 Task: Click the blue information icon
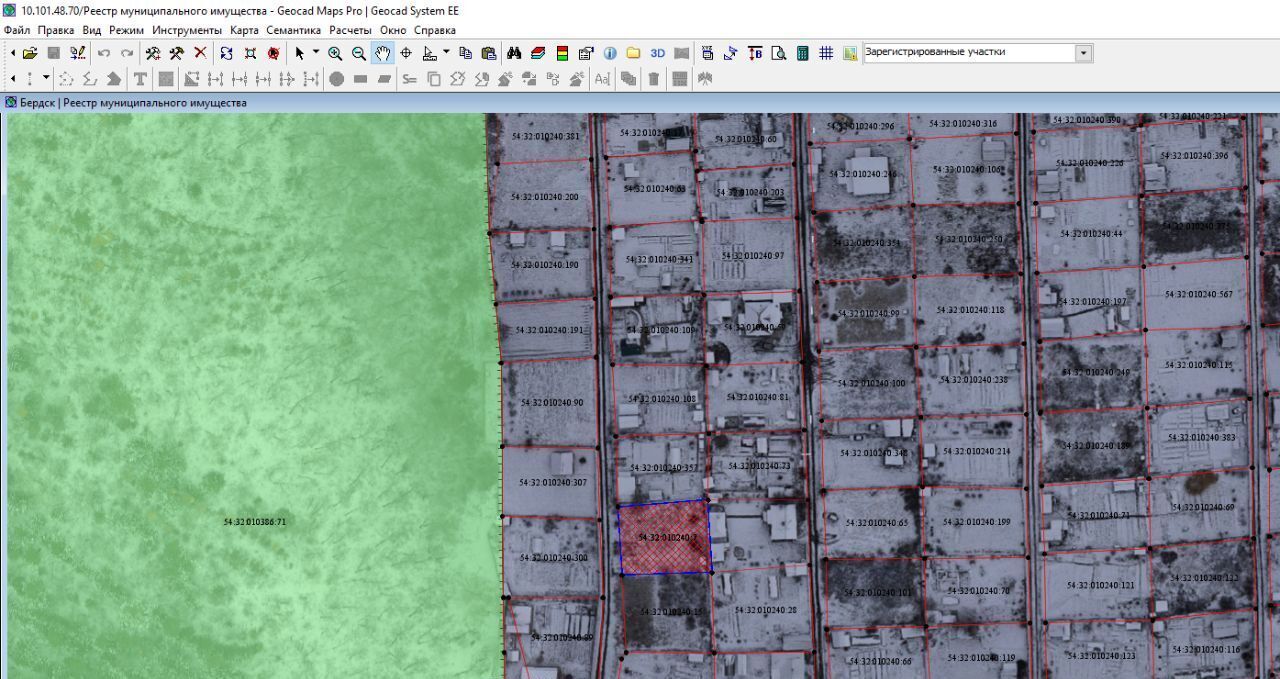(x=609, y=53)
